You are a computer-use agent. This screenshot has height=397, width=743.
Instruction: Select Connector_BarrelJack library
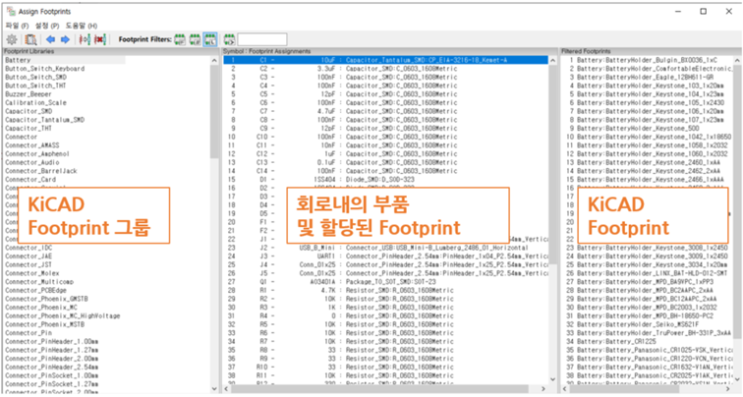click(x=41, y=171)
